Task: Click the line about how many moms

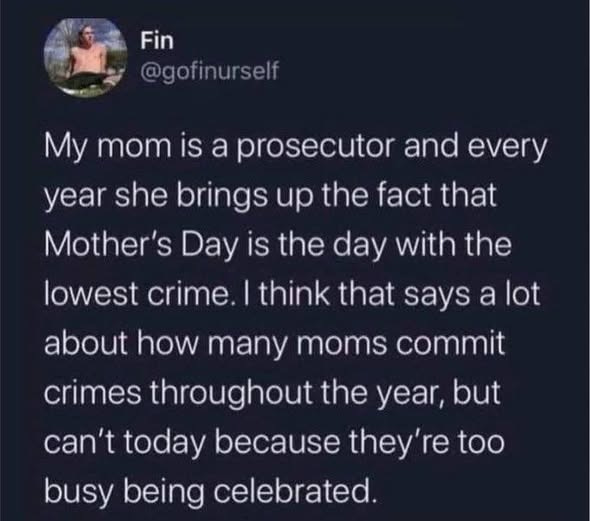Action: click(x=274, y=344)
